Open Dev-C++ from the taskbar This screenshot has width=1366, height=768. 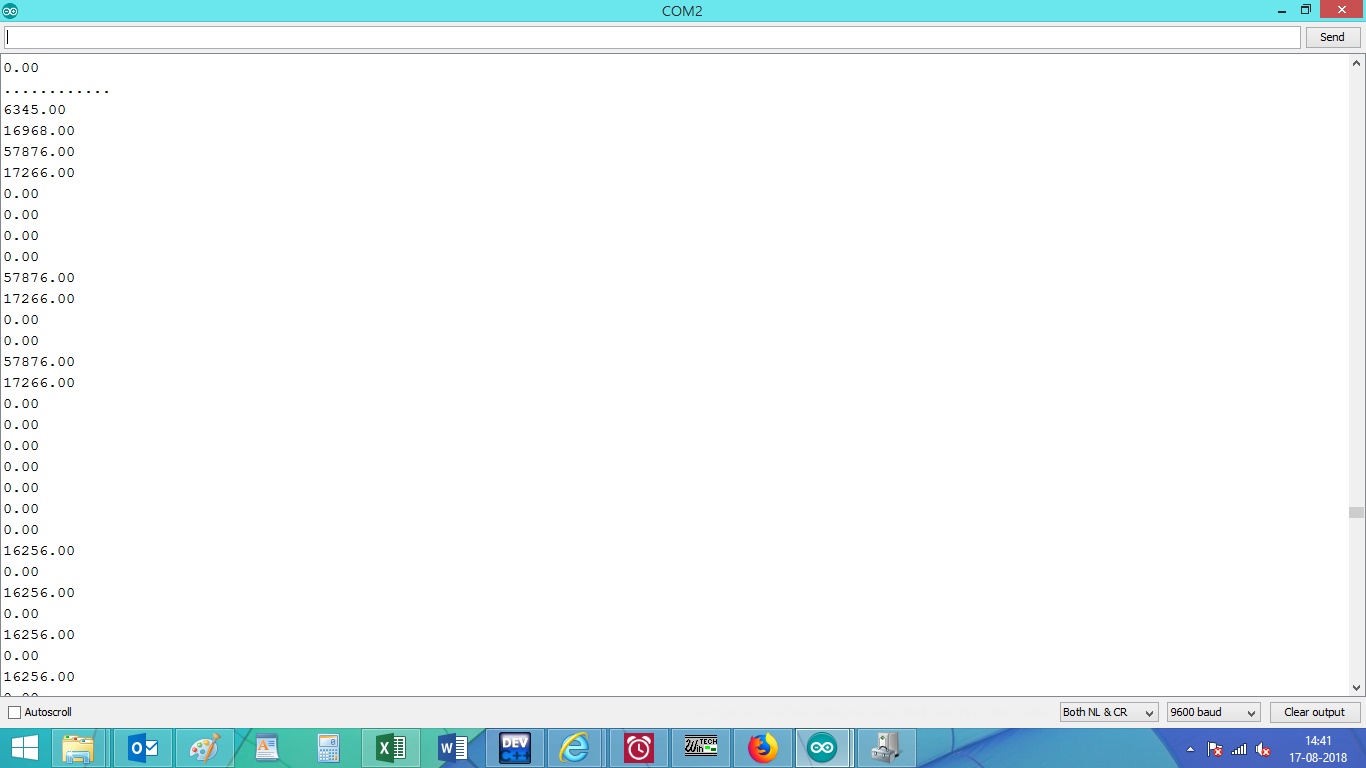(x=515, y=748)
